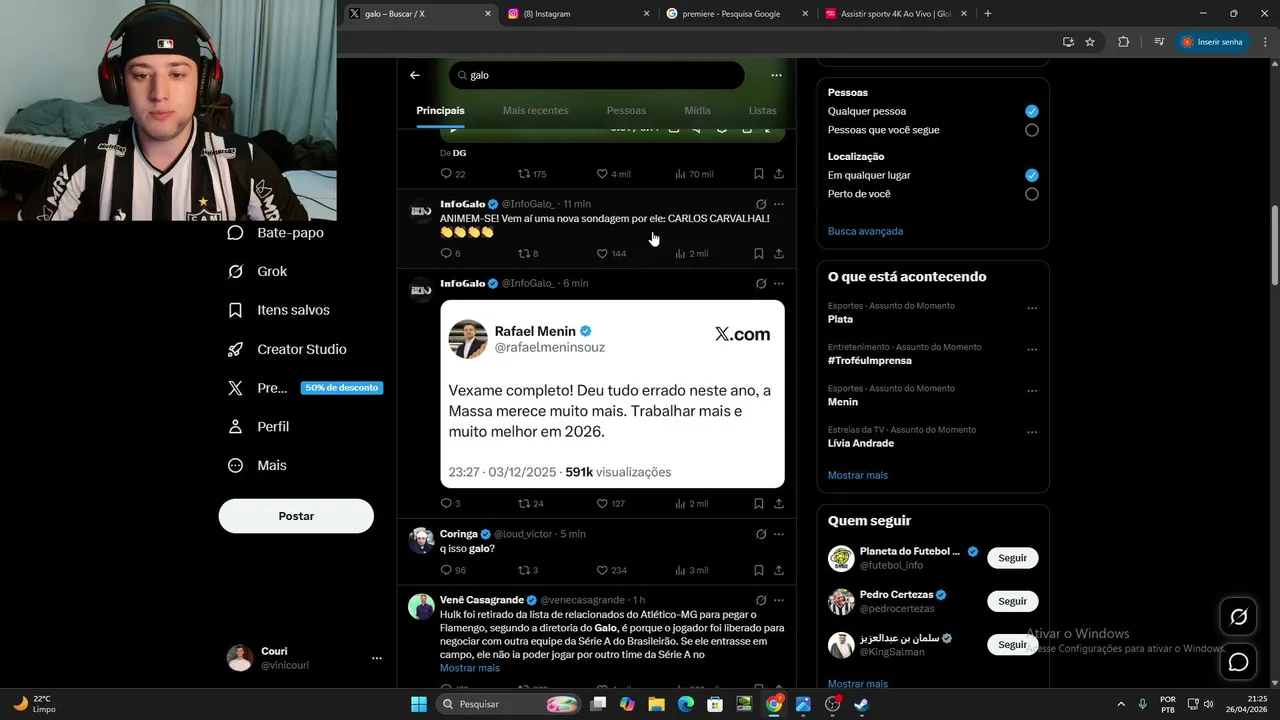Reply to the InfoGalo CARLOS CARVALHAL post
The height and width of the screenshot is (720, 1280).
coord(446,254)
